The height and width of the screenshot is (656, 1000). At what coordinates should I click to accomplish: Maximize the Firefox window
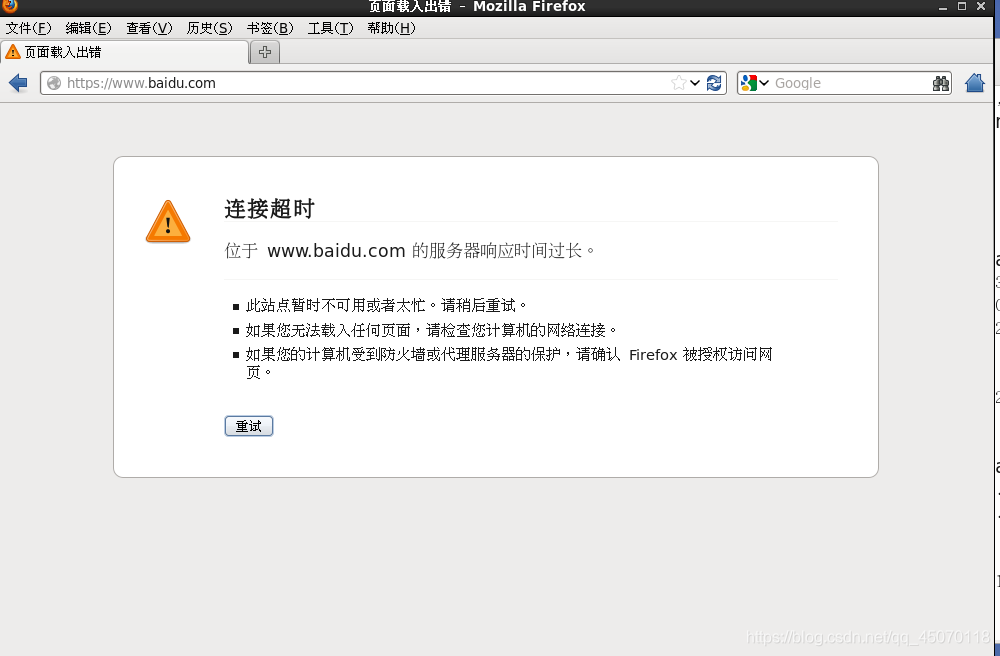click(962, 6)
